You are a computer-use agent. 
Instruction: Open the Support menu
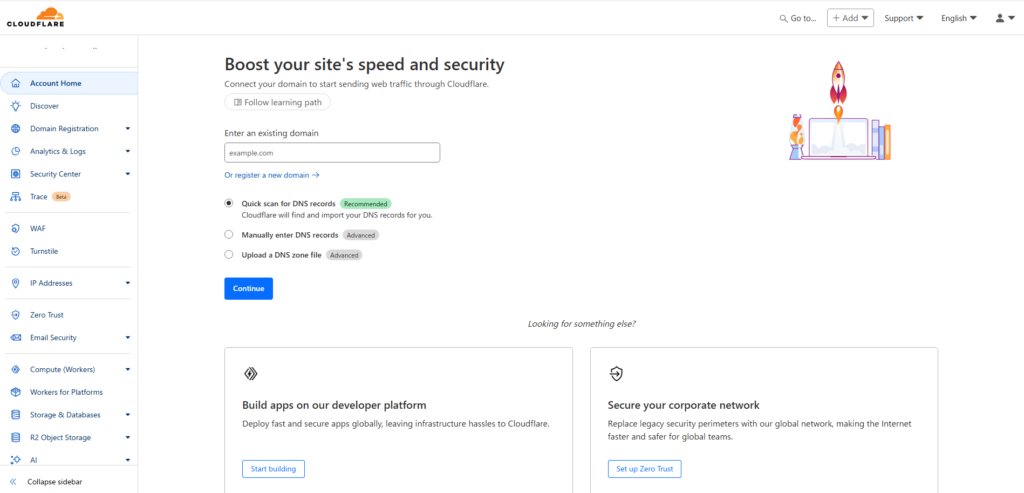[903, 18]
